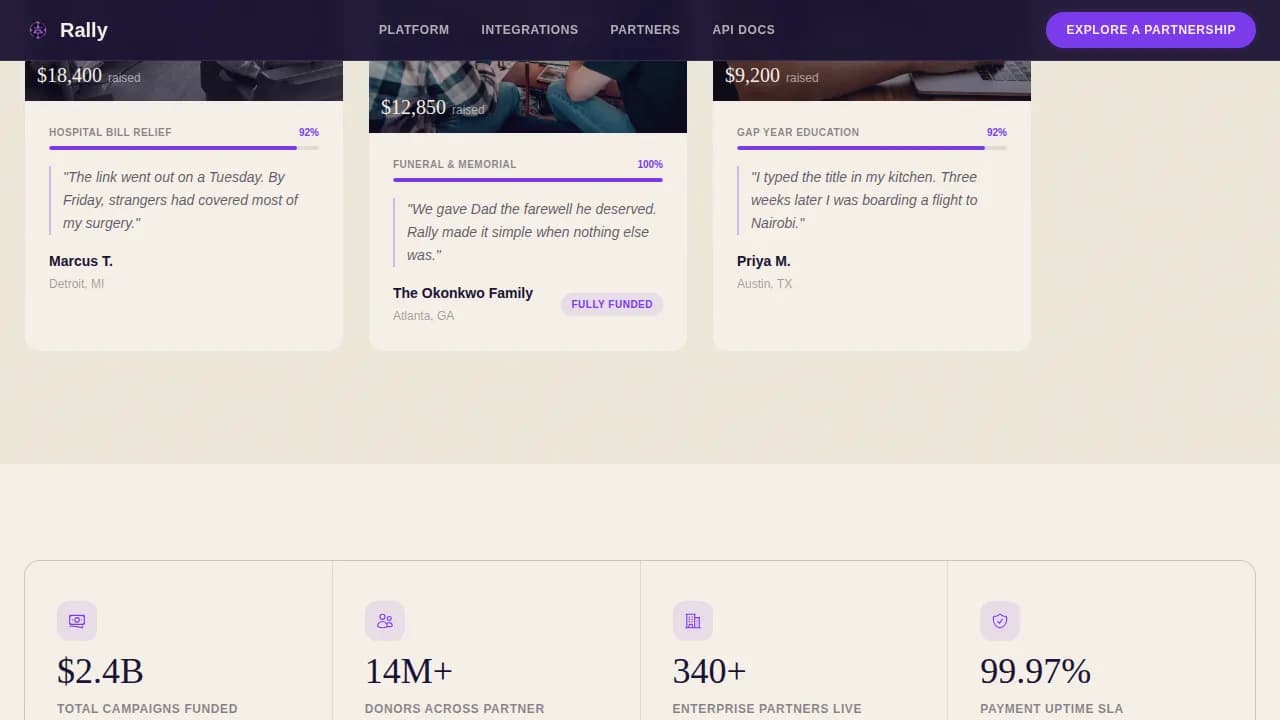Viewport: 1280px width, 720px height.
Task: Click the Rally logo icon
Action: pyautogui.click(x=38, y=30)
